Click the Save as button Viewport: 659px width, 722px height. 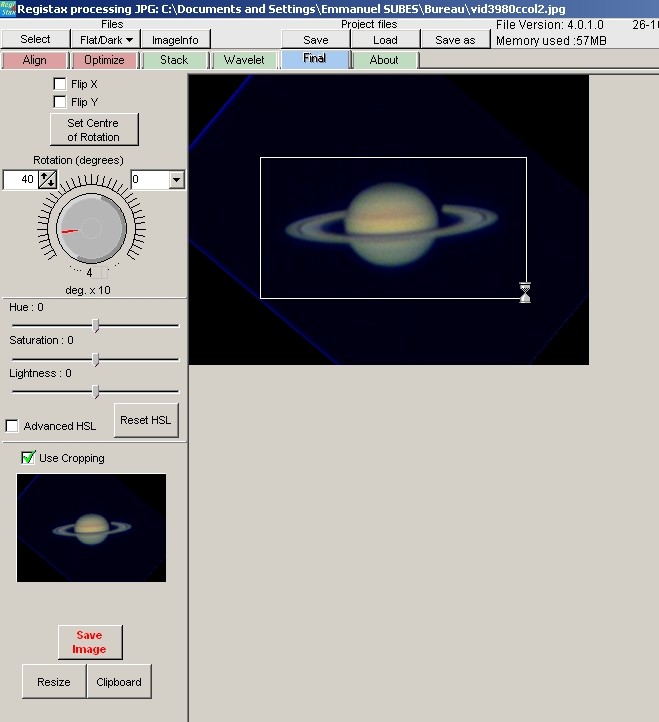point(455,40)
